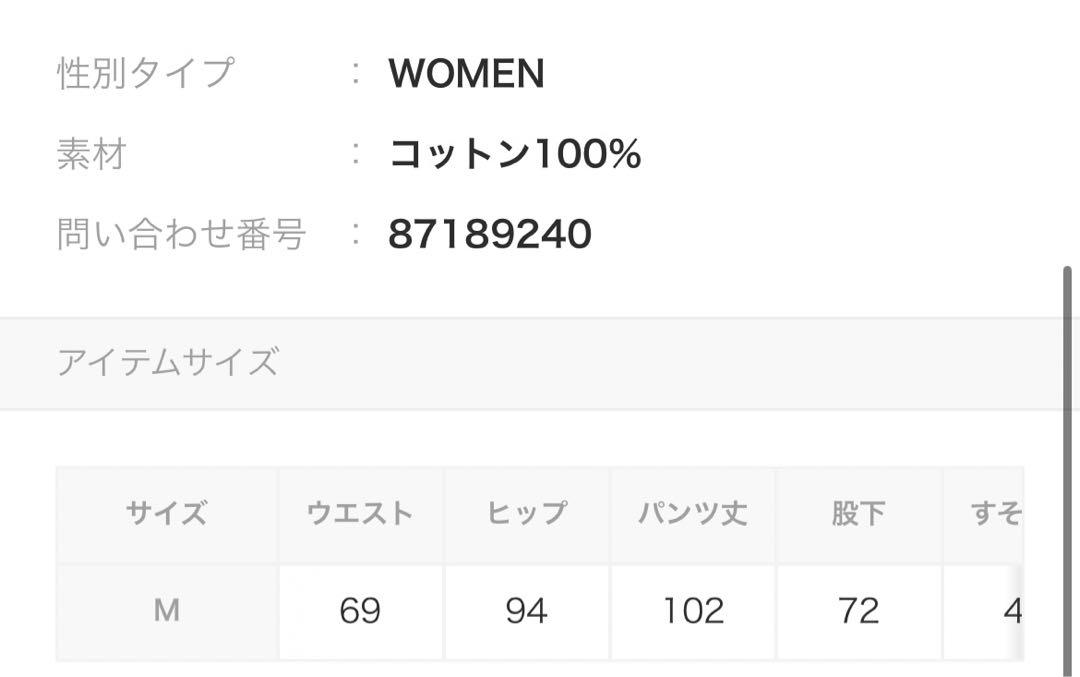Click the vertical scrollbar on the right edge
This screenshot has width=1080, height=677.
click(1067, 470)
